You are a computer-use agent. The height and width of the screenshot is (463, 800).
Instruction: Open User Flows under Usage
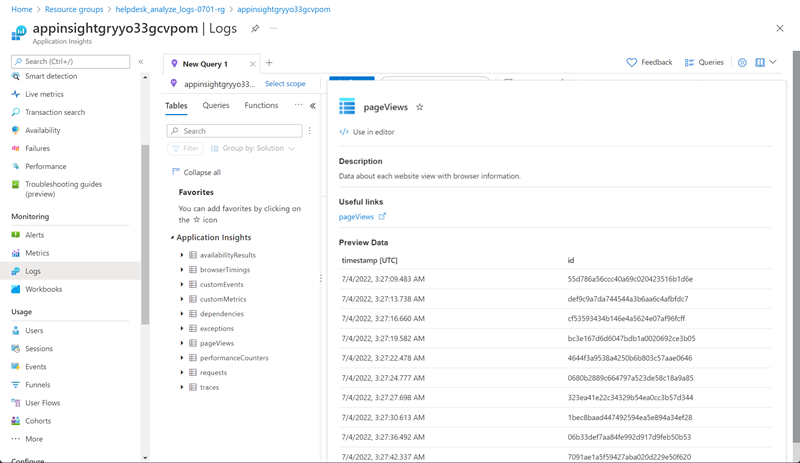coord(43,403)
